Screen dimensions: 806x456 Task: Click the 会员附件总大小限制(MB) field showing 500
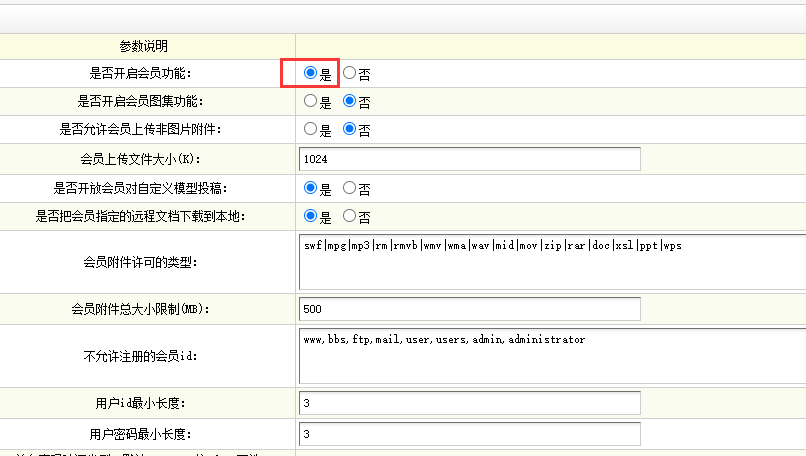pyautogui.click(x=469, y=308)
